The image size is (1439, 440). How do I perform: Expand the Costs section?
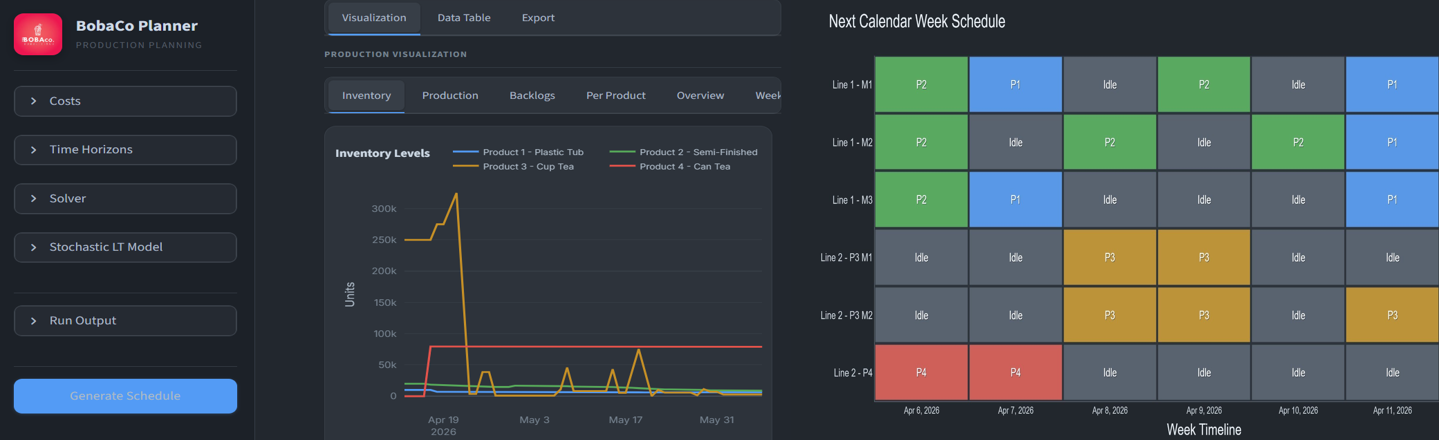(x=125, y=101)
